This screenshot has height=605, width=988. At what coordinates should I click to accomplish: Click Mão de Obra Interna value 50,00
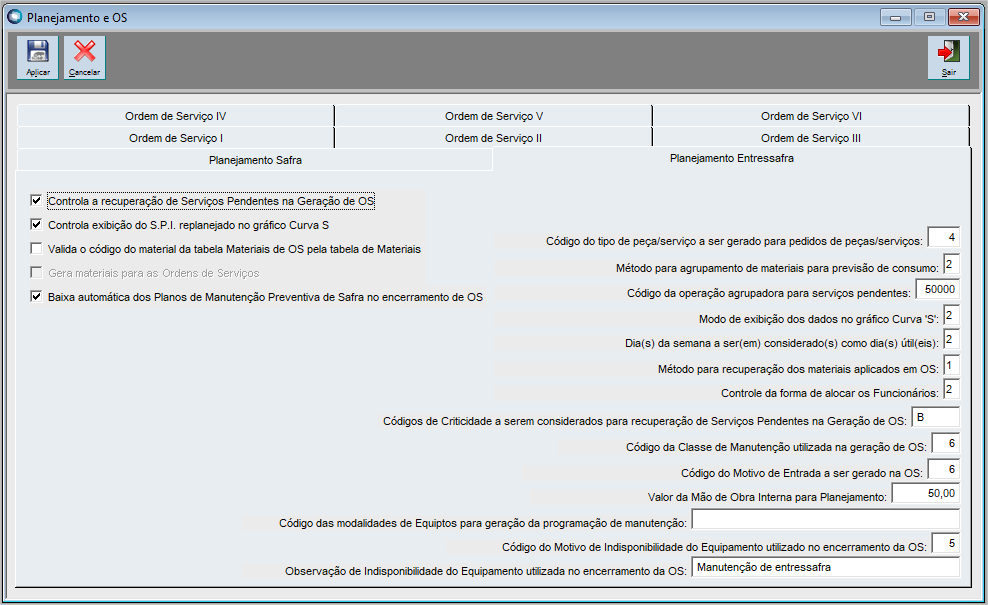pyautogui.click(x=926, y=493)
